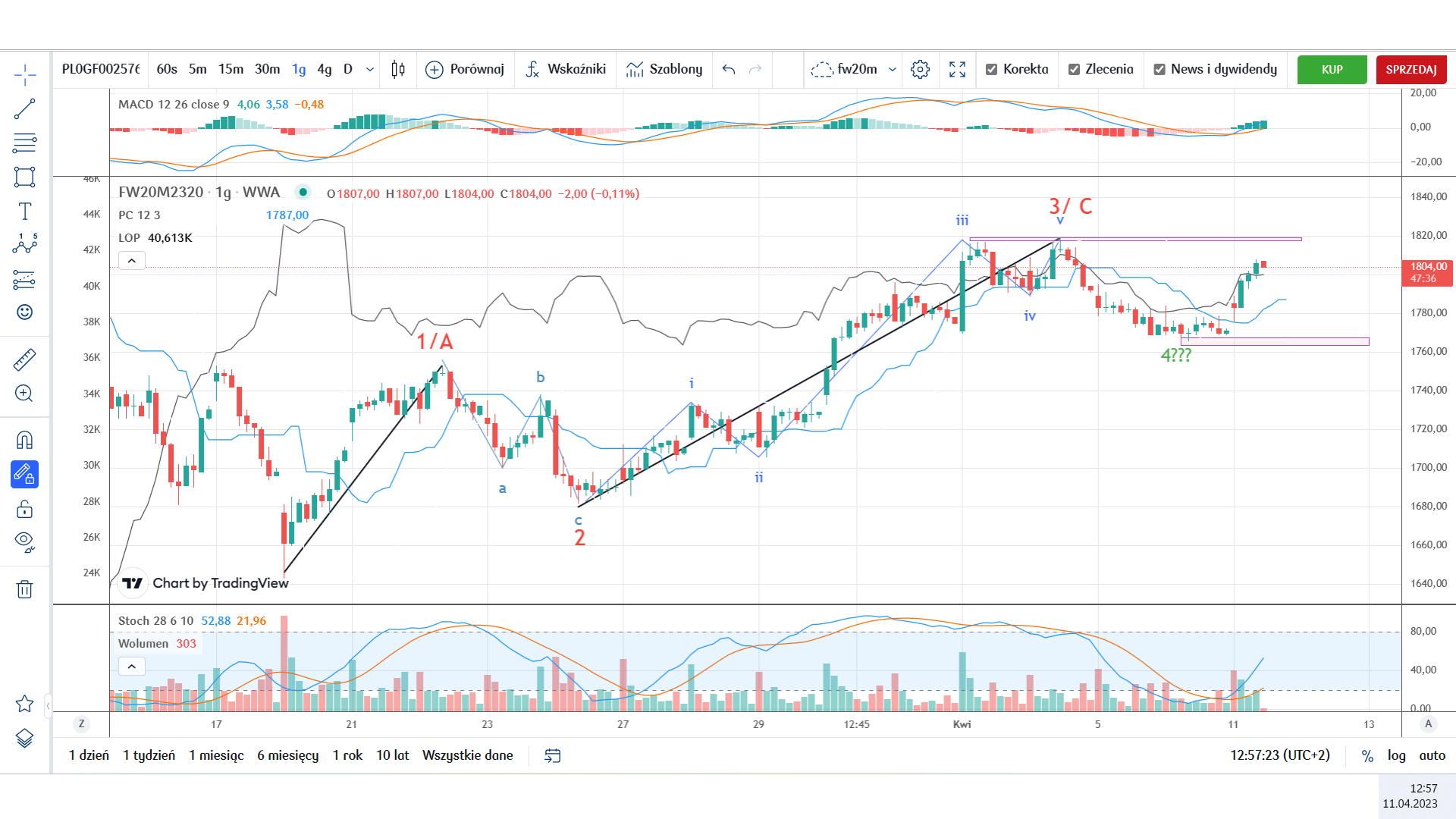Viewport: 1456px width, 819px height.
Task: Select the trend line drawing tool
Action: (x=24, y=108)
